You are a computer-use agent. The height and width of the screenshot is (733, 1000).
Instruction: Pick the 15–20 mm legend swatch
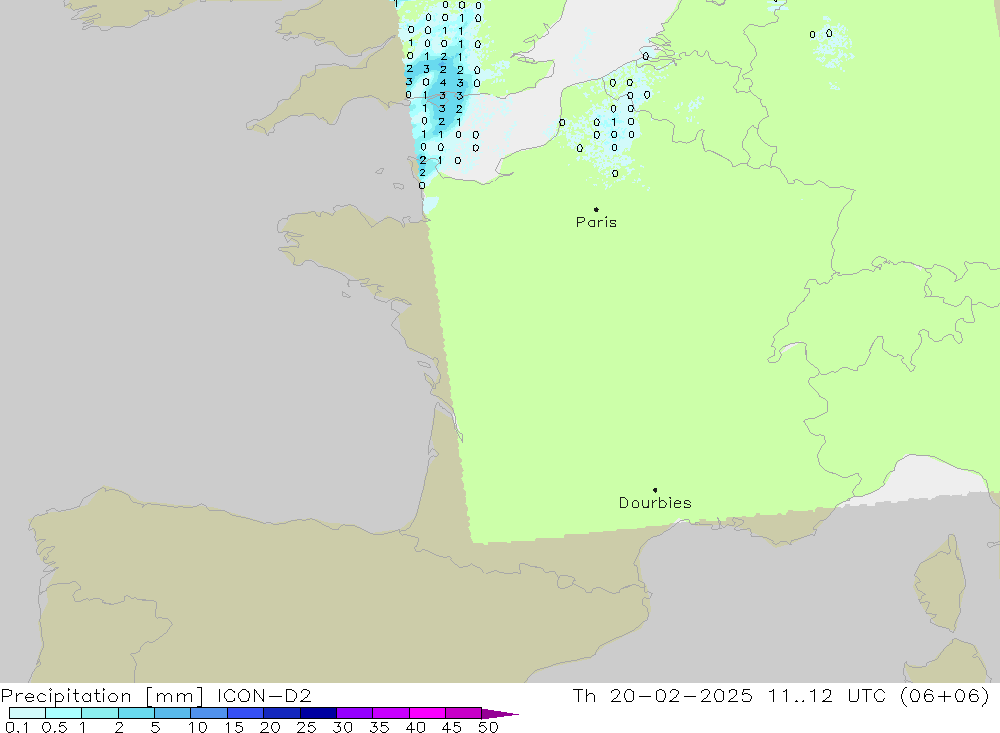coord(246,713)
